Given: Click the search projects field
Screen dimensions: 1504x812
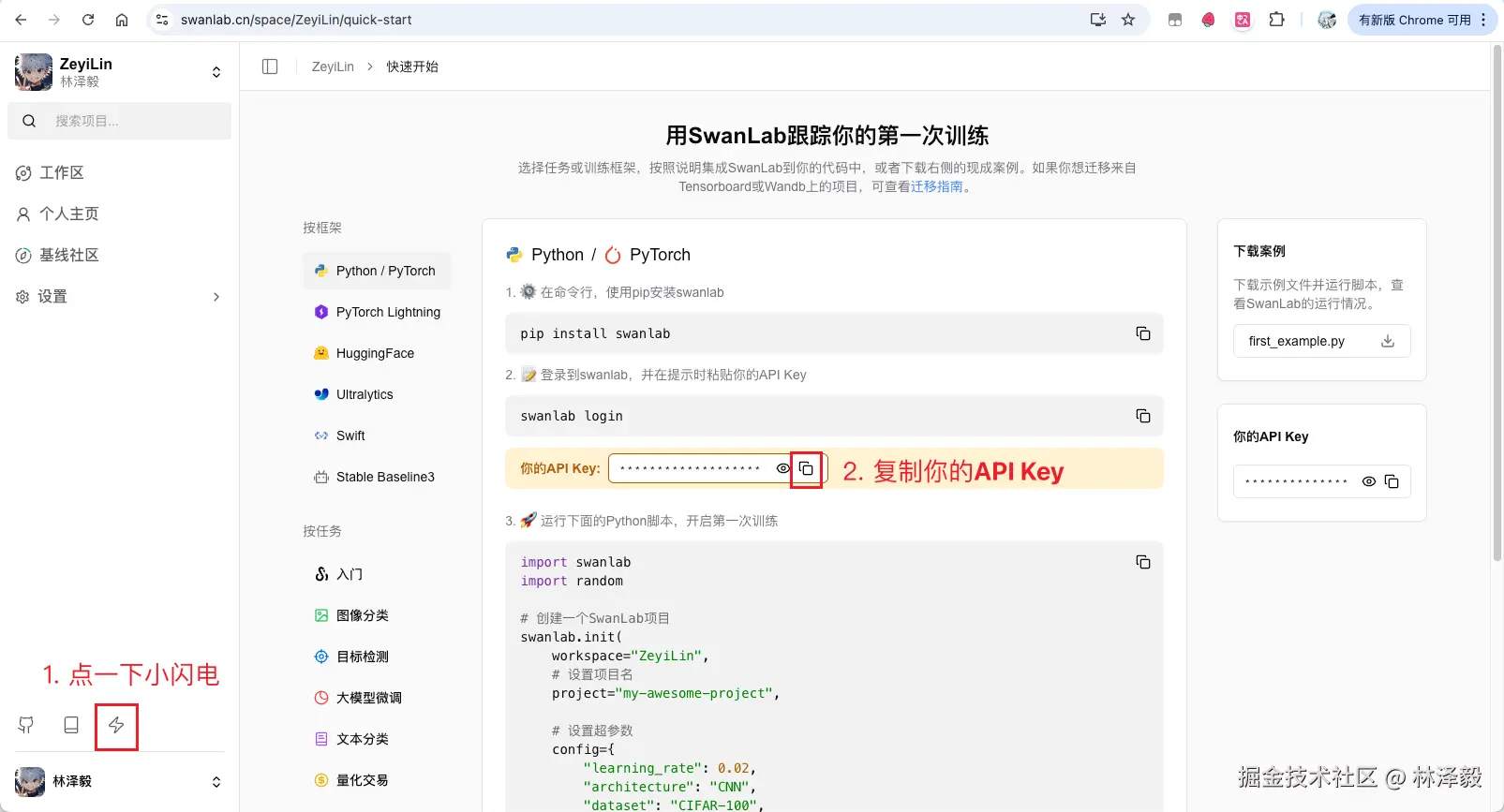Looking at the screenshot, I should (x=119, y=121).
